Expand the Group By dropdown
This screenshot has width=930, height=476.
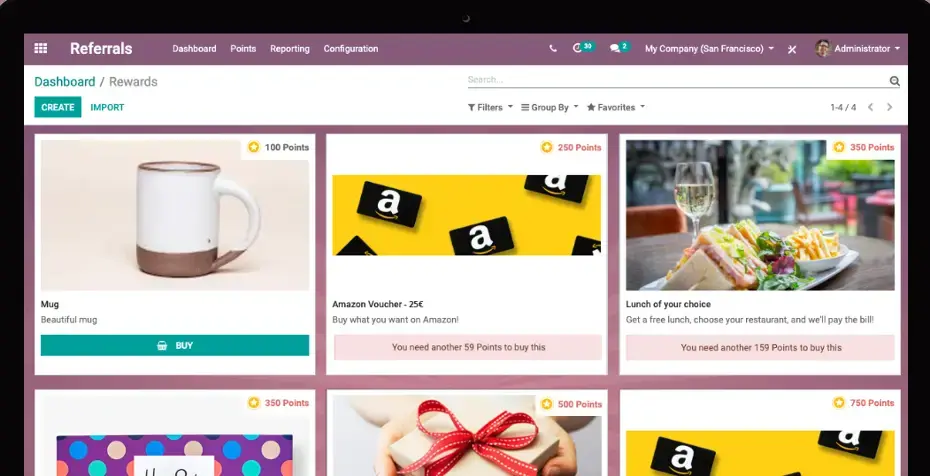pos(549,107)
